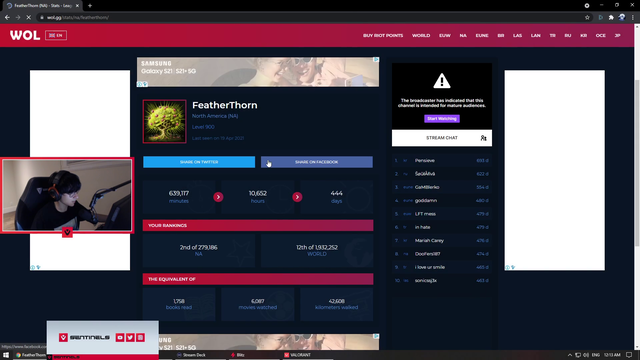Click arrow between minutes and hours
This screenshot has width=640, height=360.
pyautogui.click(x=218, y=197)
